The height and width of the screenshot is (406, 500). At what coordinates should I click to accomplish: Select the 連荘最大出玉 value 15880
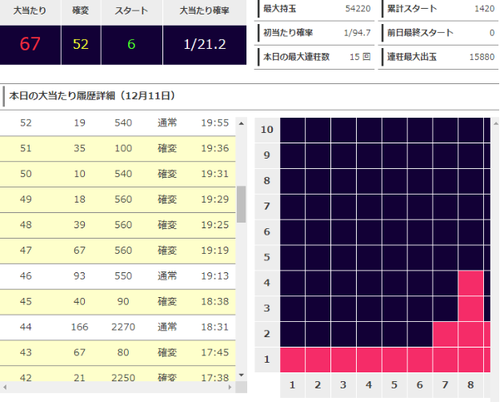point(482,57)
